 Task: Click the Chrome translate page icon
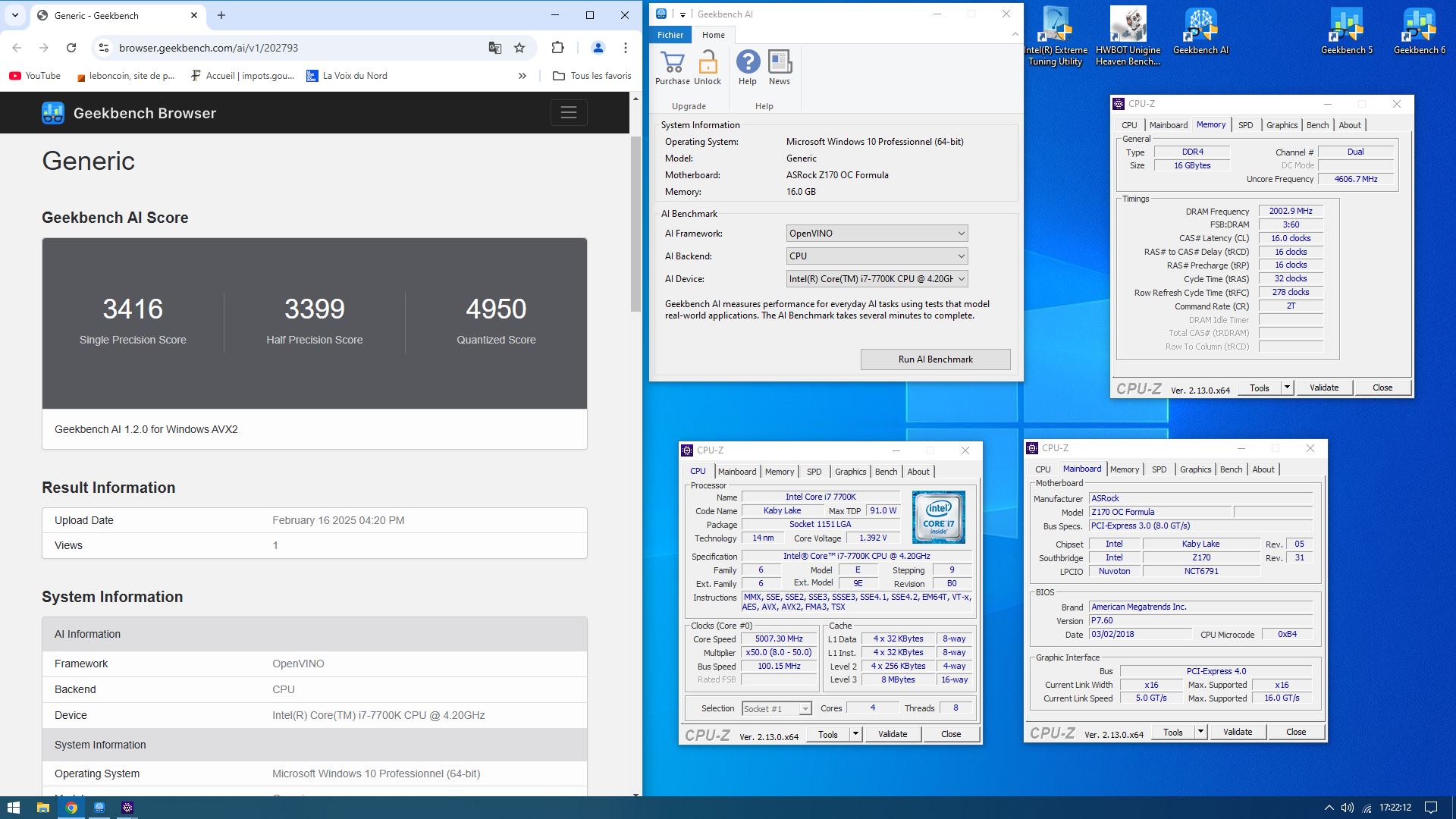[x=495, y=48]
